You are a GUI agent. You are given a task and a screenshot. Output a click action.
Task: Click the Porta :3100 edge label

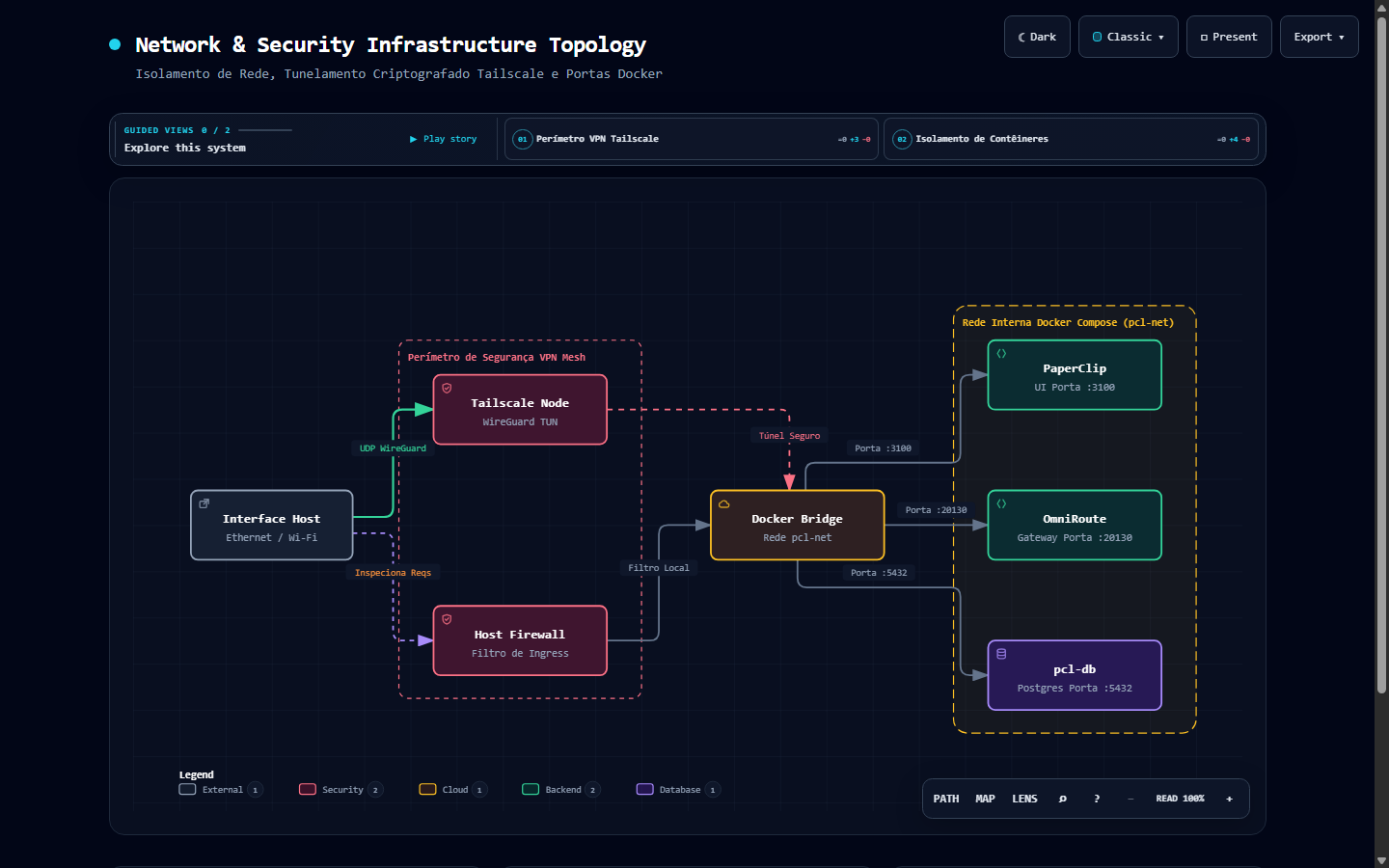[x=883, y=448]
